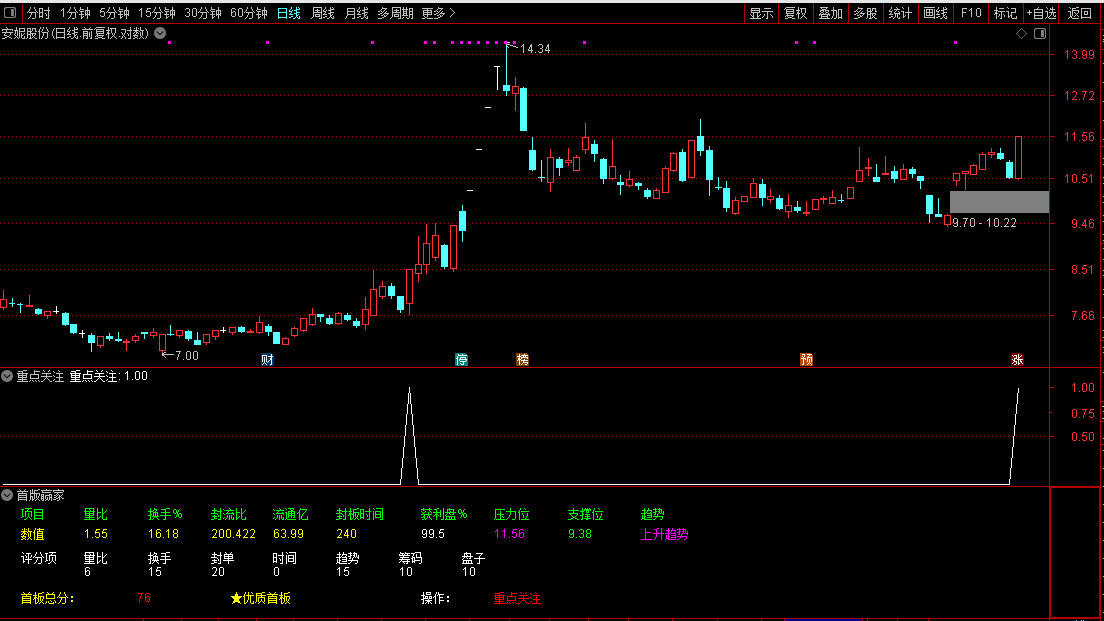Toggle the side panel icon at chart top-right
1104x621 pixels.
point(1040,34)
